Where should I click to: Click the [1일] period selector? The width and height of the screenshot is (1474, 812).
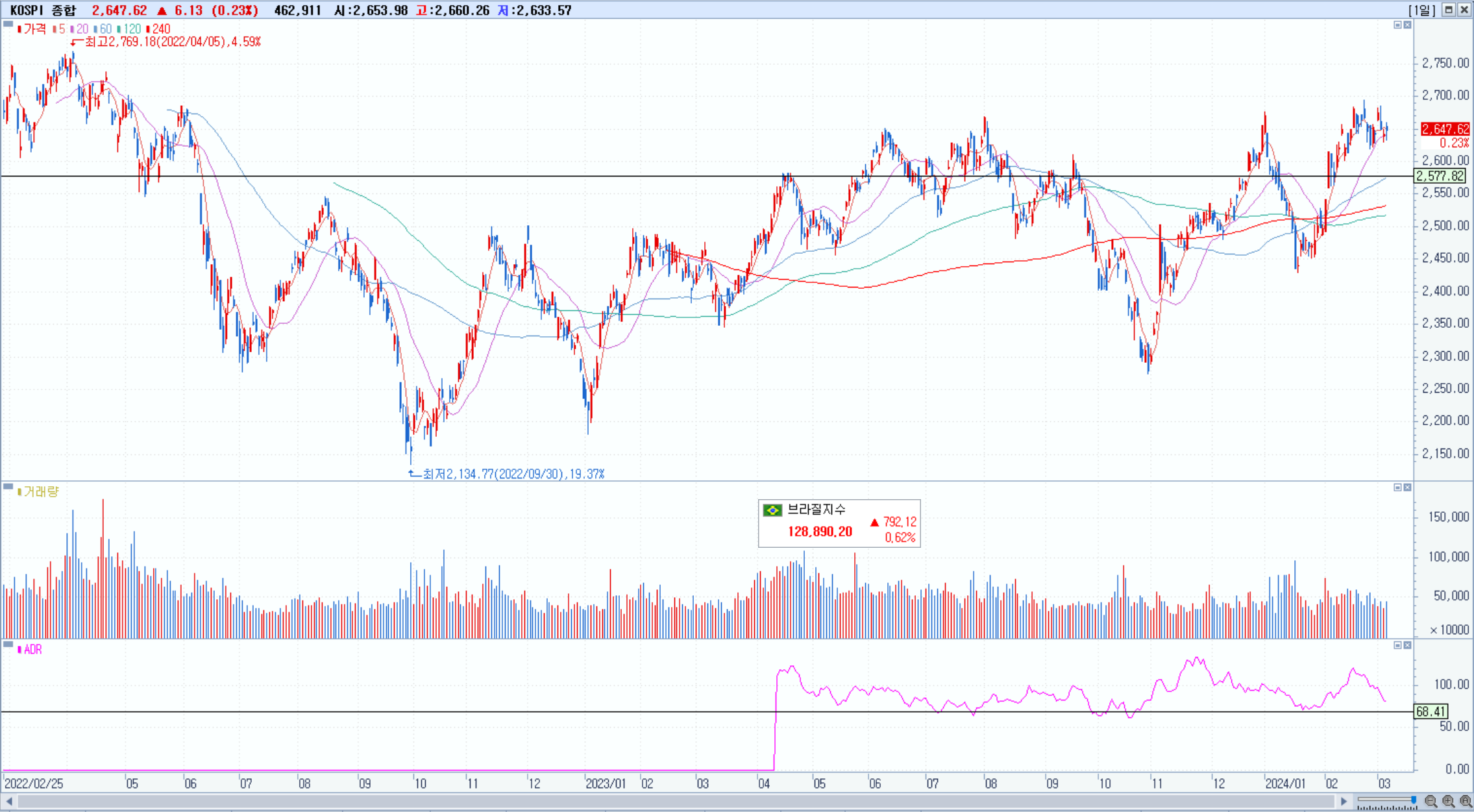pyautogui.click(x=1421, y=10)
